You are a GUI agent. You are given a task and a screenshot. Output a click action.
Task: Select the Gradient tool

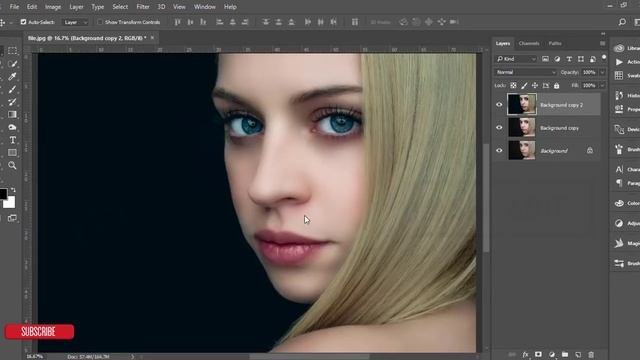(x=12, y=115)
